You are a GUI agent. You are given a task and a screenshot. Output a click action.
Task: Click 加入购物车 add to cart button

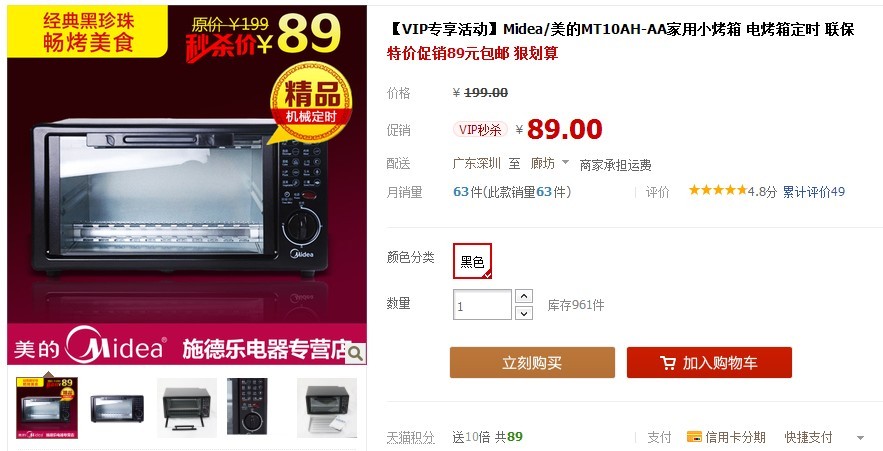(x=710, y=363)
